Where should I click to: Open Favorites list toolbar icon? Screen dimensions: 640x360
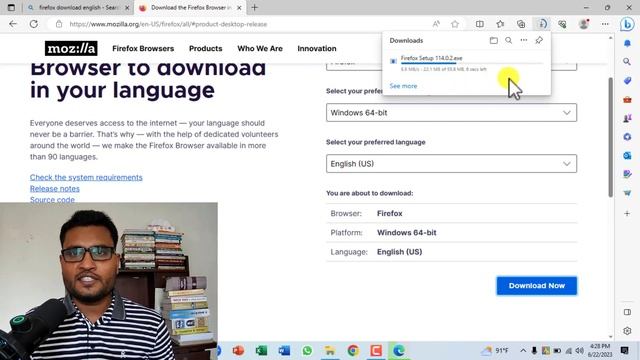point(500,24)
